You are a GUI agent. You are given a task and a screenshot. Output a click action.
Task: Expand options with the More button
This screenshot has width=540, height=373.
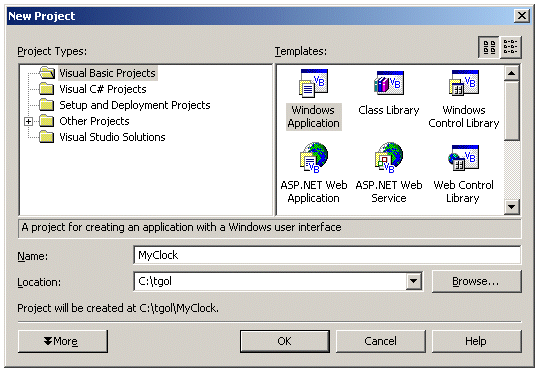[x=63, y=341]
